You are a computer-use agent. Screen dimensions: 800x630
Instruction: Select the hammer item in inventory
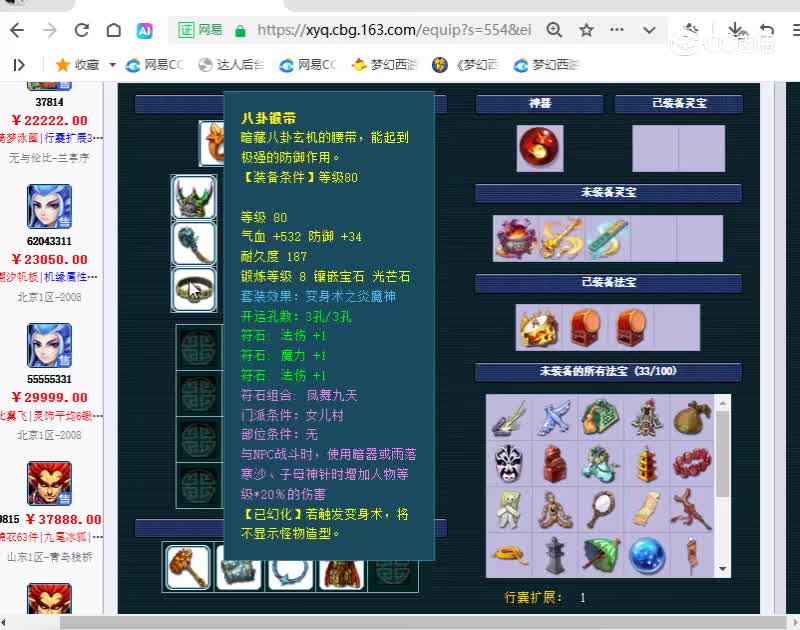(x=188, y=567)
